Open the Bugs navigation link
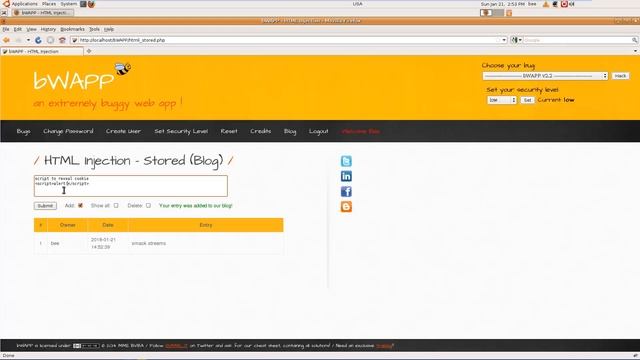The height and width of the screenshot is (360, 640). pyautogui.click(x=23, y=131)
